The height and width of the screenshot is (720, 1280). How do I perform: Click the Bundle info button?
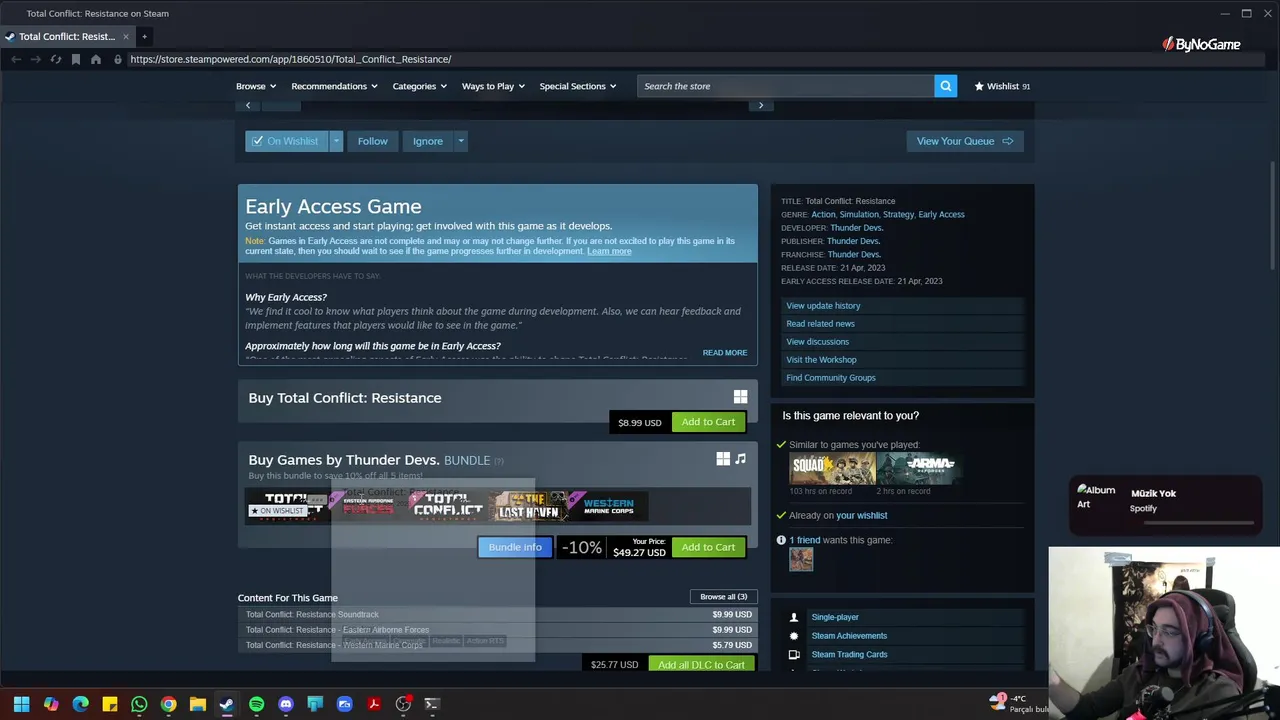[x=515, y=547]
